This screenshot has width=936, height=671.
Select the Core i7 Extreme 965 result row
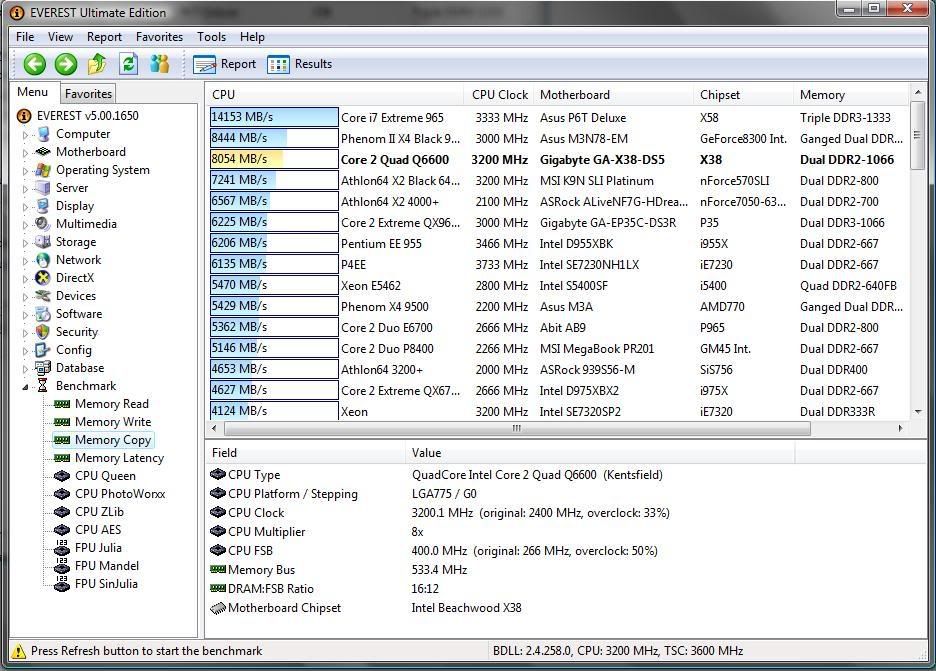(x=392, y=118)
